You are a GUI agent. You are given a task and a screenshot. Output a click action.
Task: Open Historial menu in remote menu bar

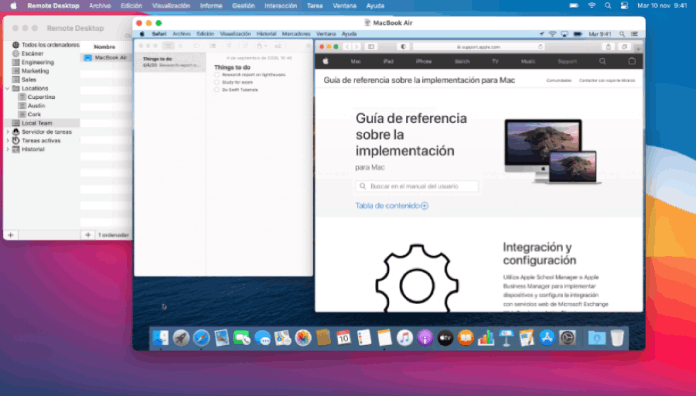coord(266,34)
